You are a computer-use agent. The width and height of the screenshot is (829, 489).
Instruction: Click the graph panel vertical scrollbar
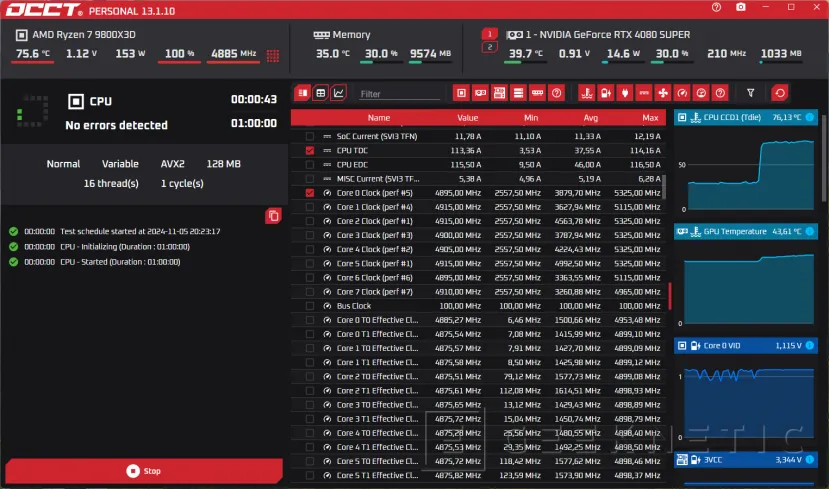coord(824,158)
